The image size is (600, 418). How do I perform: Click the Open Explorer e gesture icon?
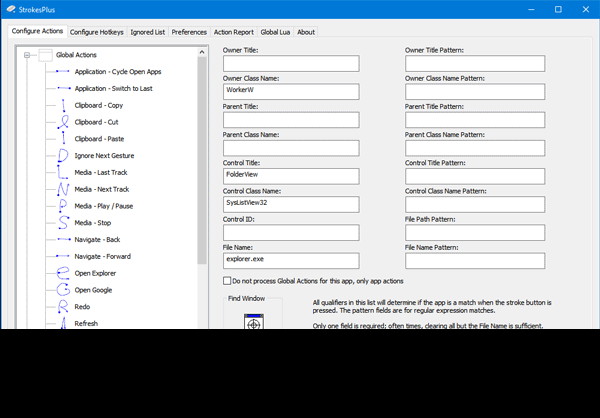pyautogui.click(x=63, y=273)
